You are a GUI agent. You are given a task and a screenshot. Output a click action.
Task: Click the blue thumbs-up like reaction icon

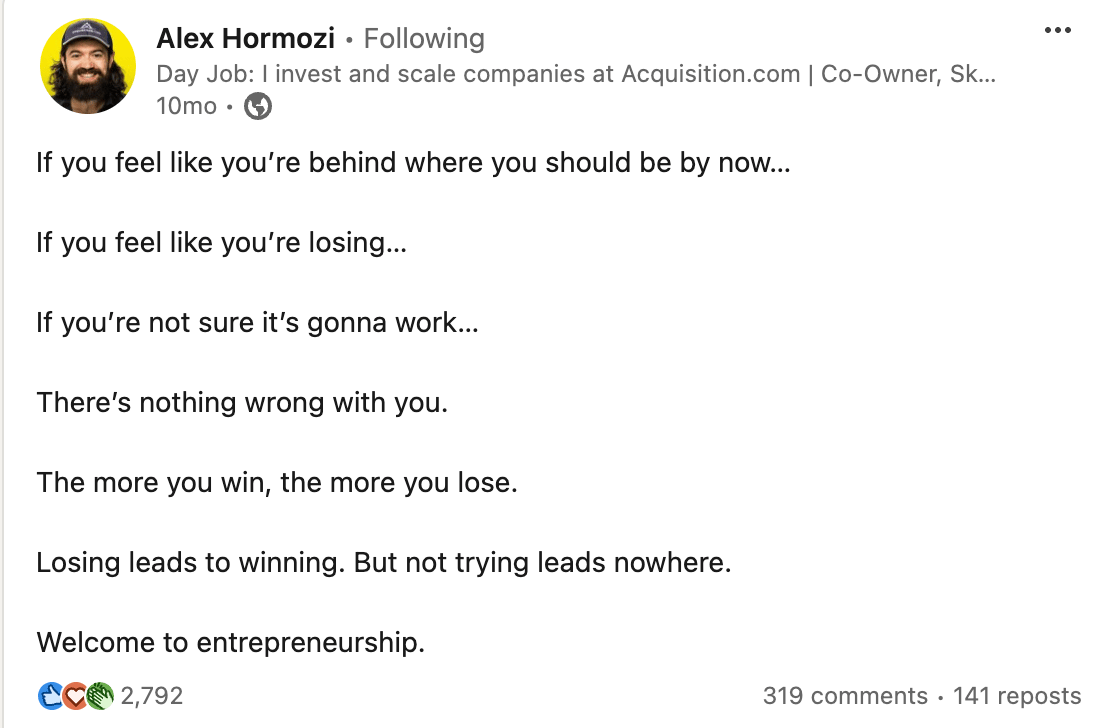(50, 695)
